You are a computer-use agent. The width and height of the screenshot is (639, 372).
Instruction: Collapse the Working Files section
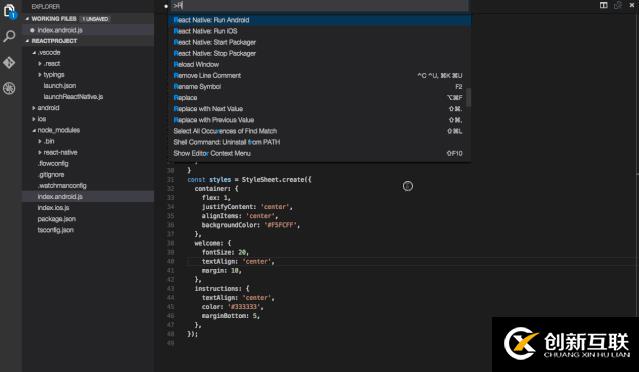point(27,19)
